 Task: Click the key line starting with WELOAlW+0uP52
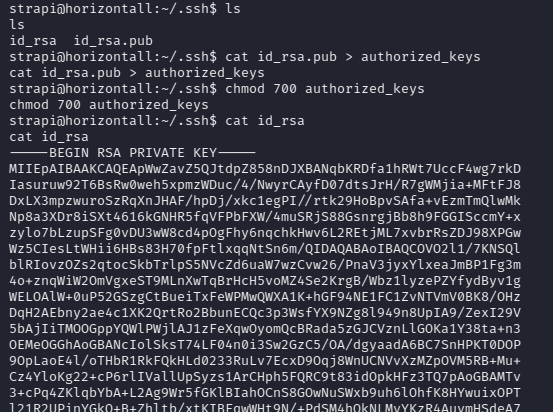pos(265,297)
